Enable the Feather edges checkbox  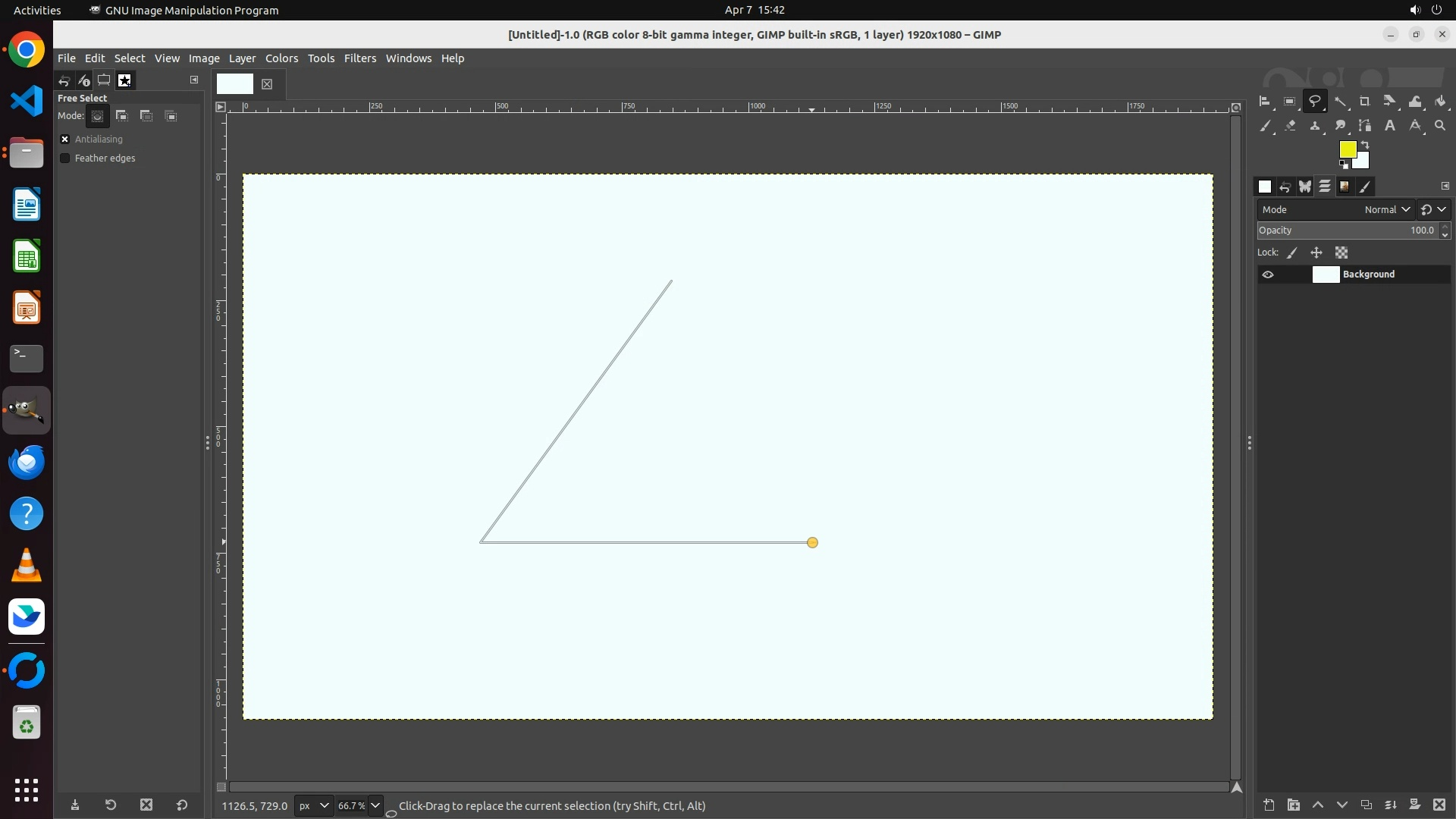[65, 158]
